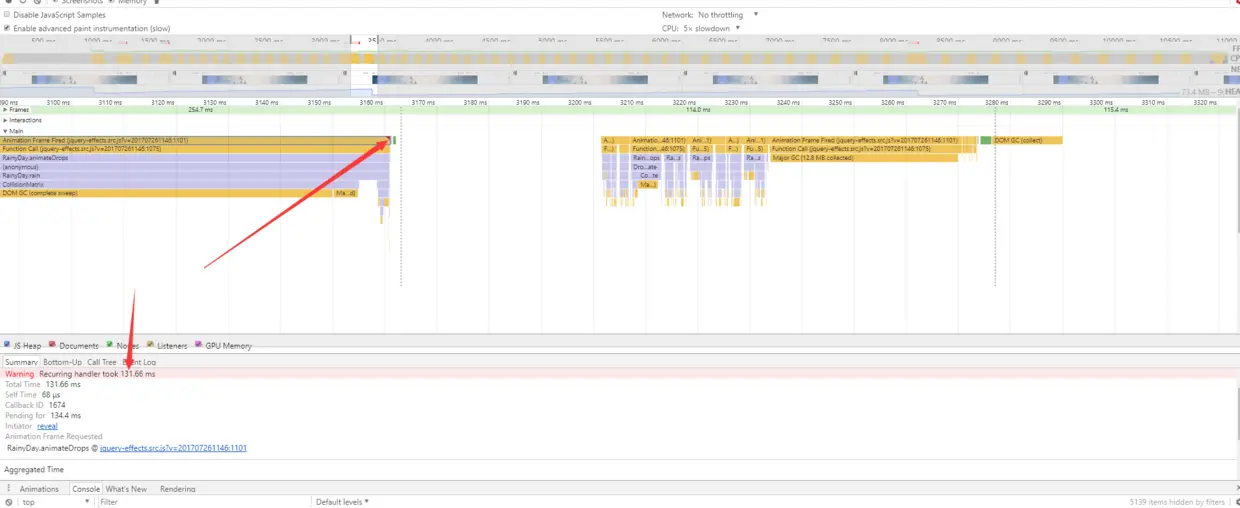
Task: Select the Major GC (12.8 MB collected) bar
Action: click(865, 158)
